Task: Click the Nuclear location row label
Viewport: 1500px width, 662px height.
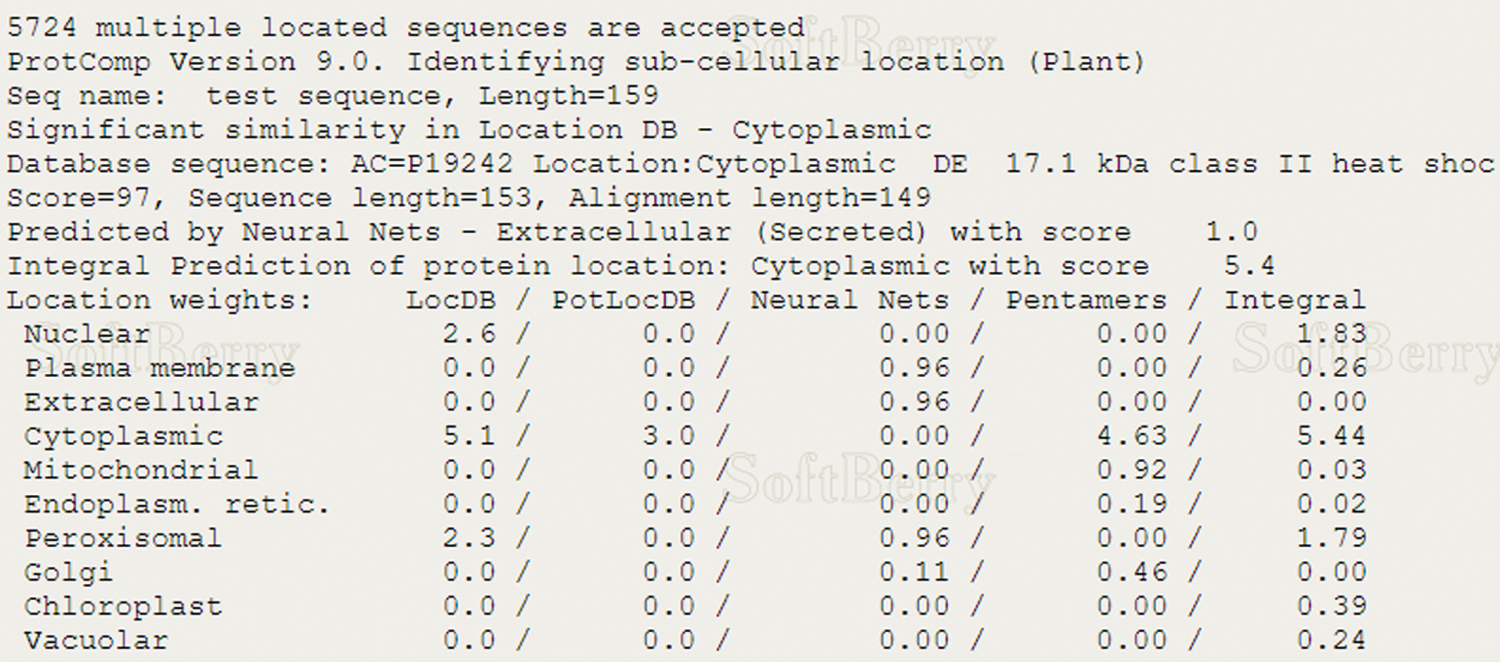Action: click(x=87, y=334)
